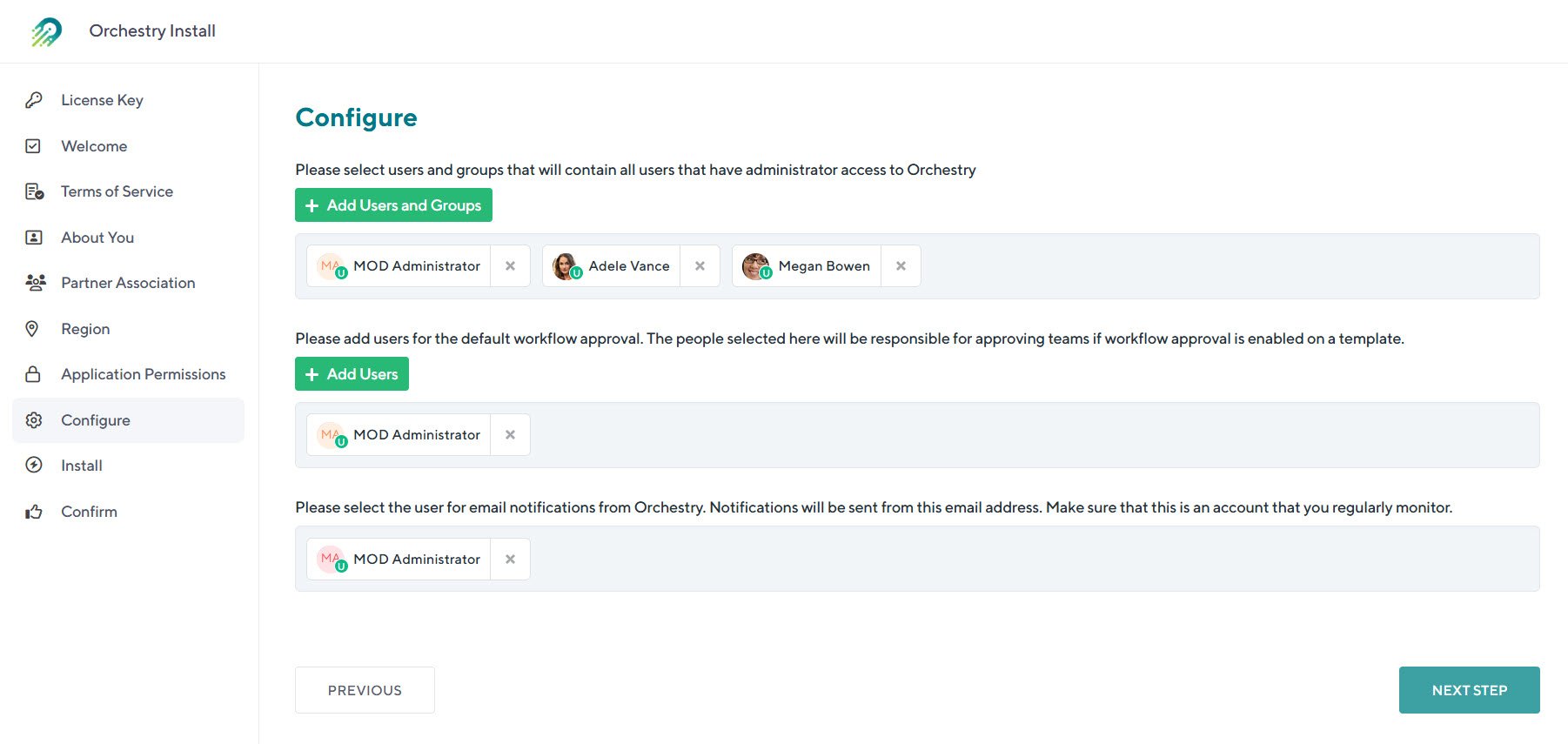Image resolution: width=1568 pixels, height=744 pixels.
Task: Click the Partner Association people icon
Action: 36,283
